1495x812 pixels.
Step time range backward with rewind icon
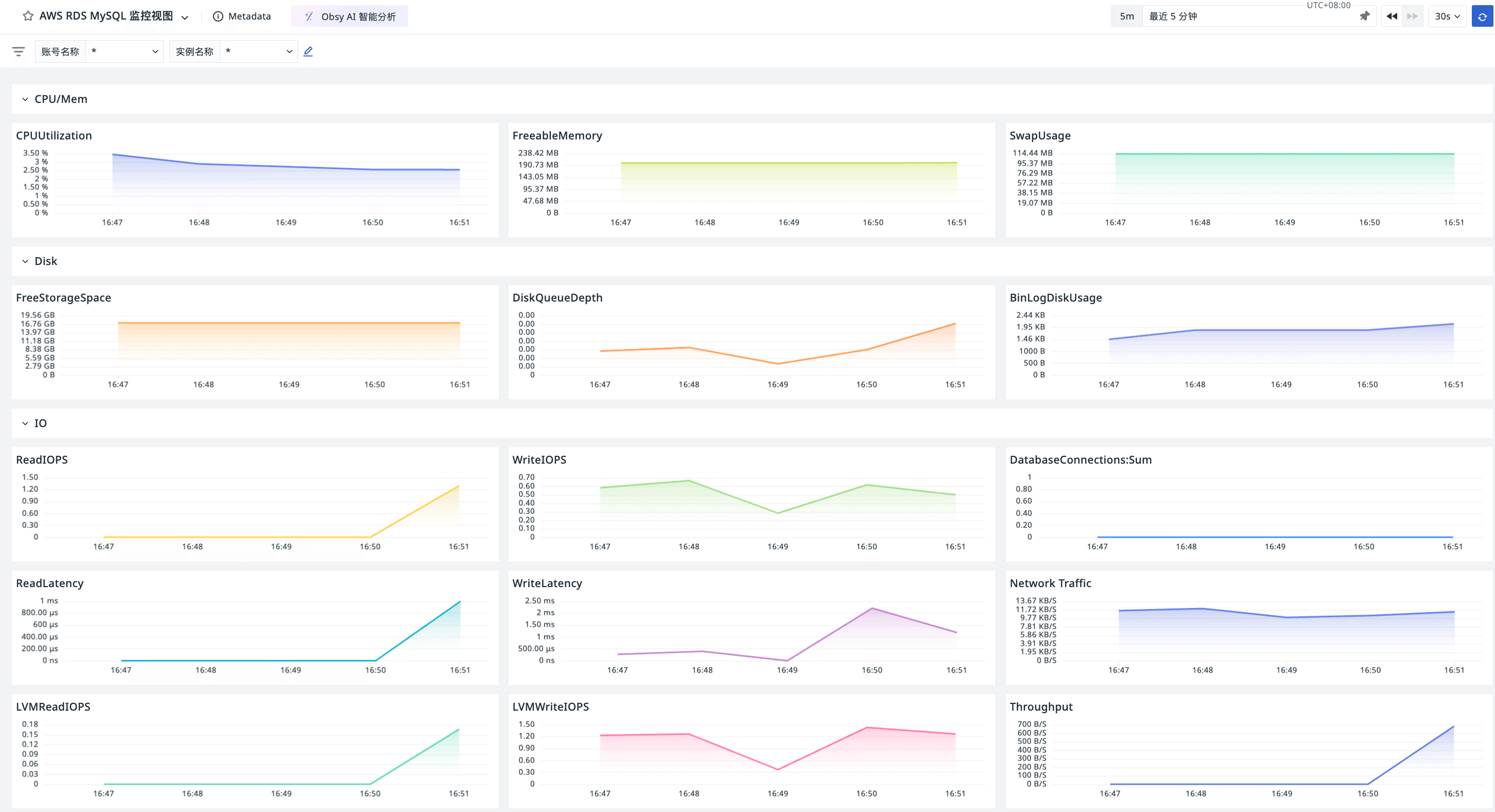(x=1392, y=16)
